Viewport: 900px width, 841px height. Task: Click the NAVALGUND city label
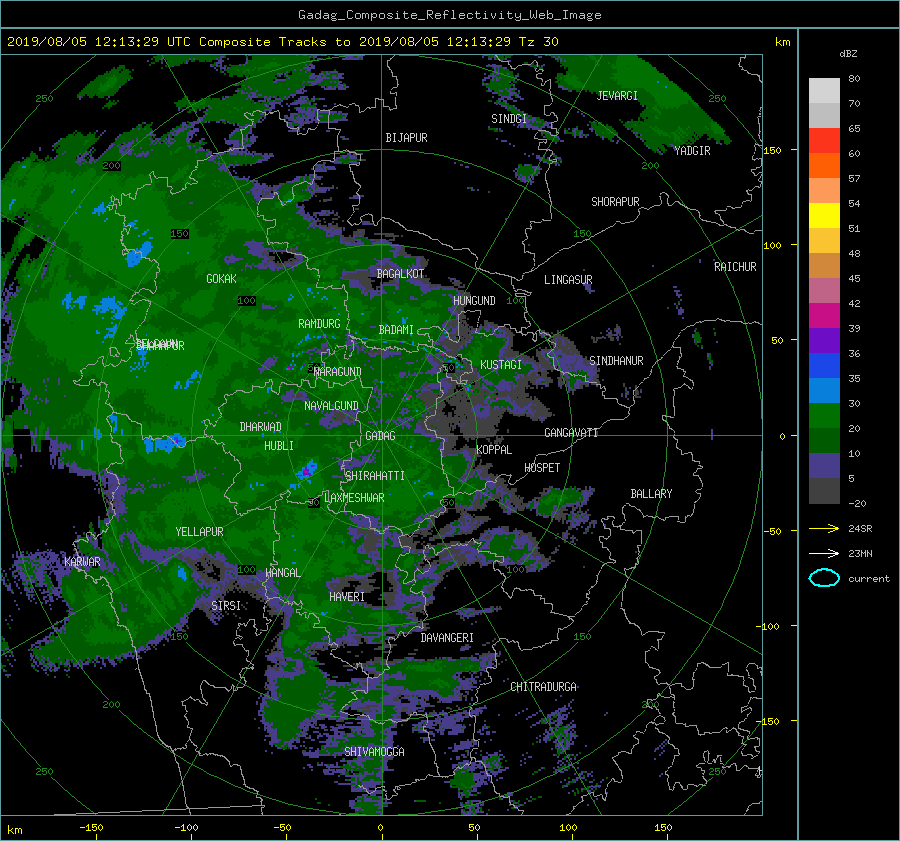point(331,406)
